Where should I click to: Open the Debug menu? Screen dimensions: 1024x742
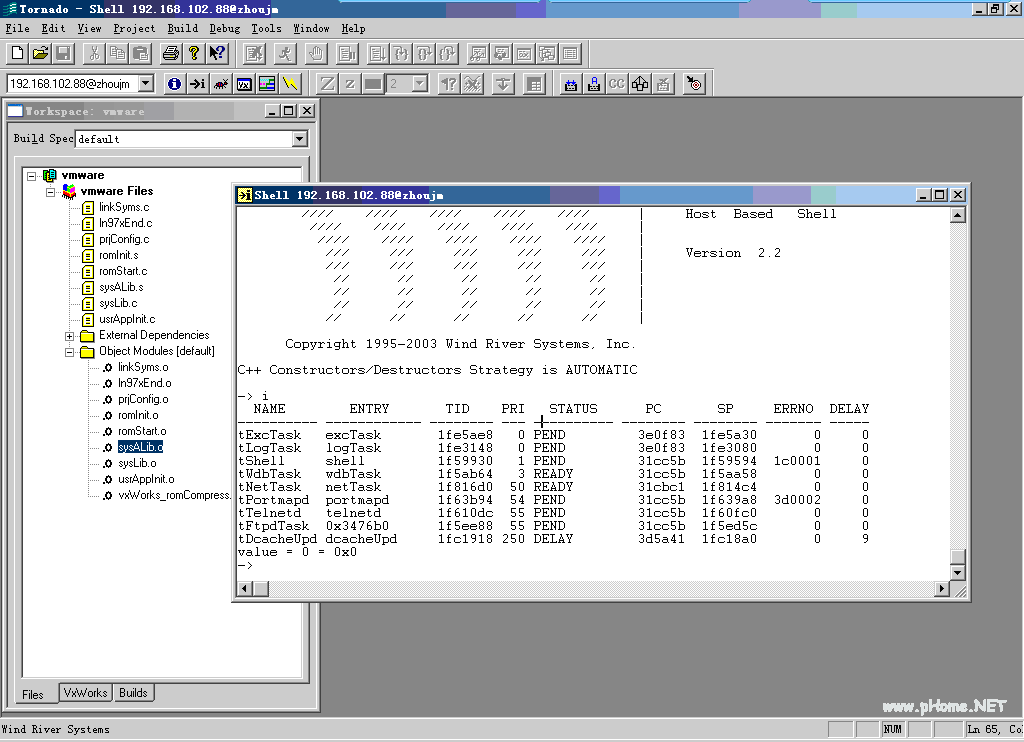tap(225, 28)
